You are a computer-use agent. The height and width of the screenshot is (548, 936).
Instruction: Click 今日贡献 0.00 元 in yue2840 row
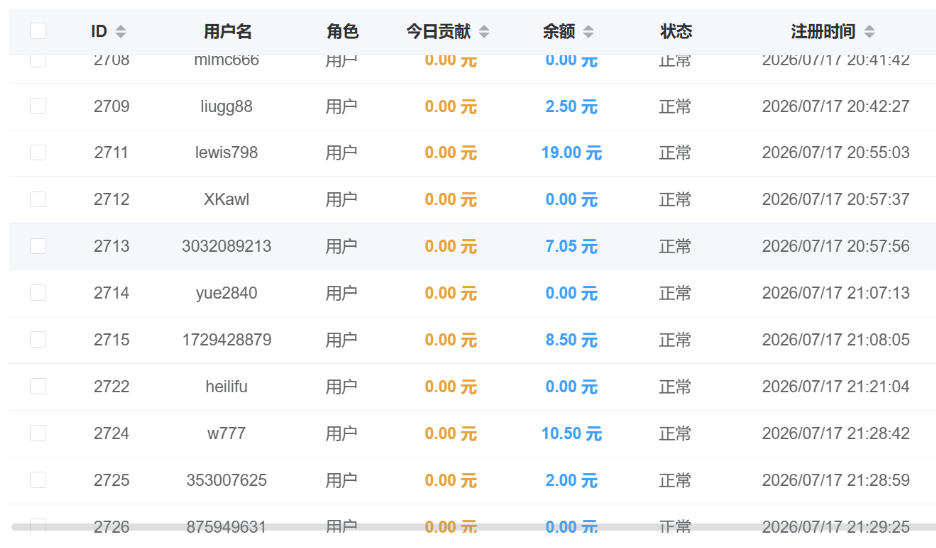pos(451,293)
